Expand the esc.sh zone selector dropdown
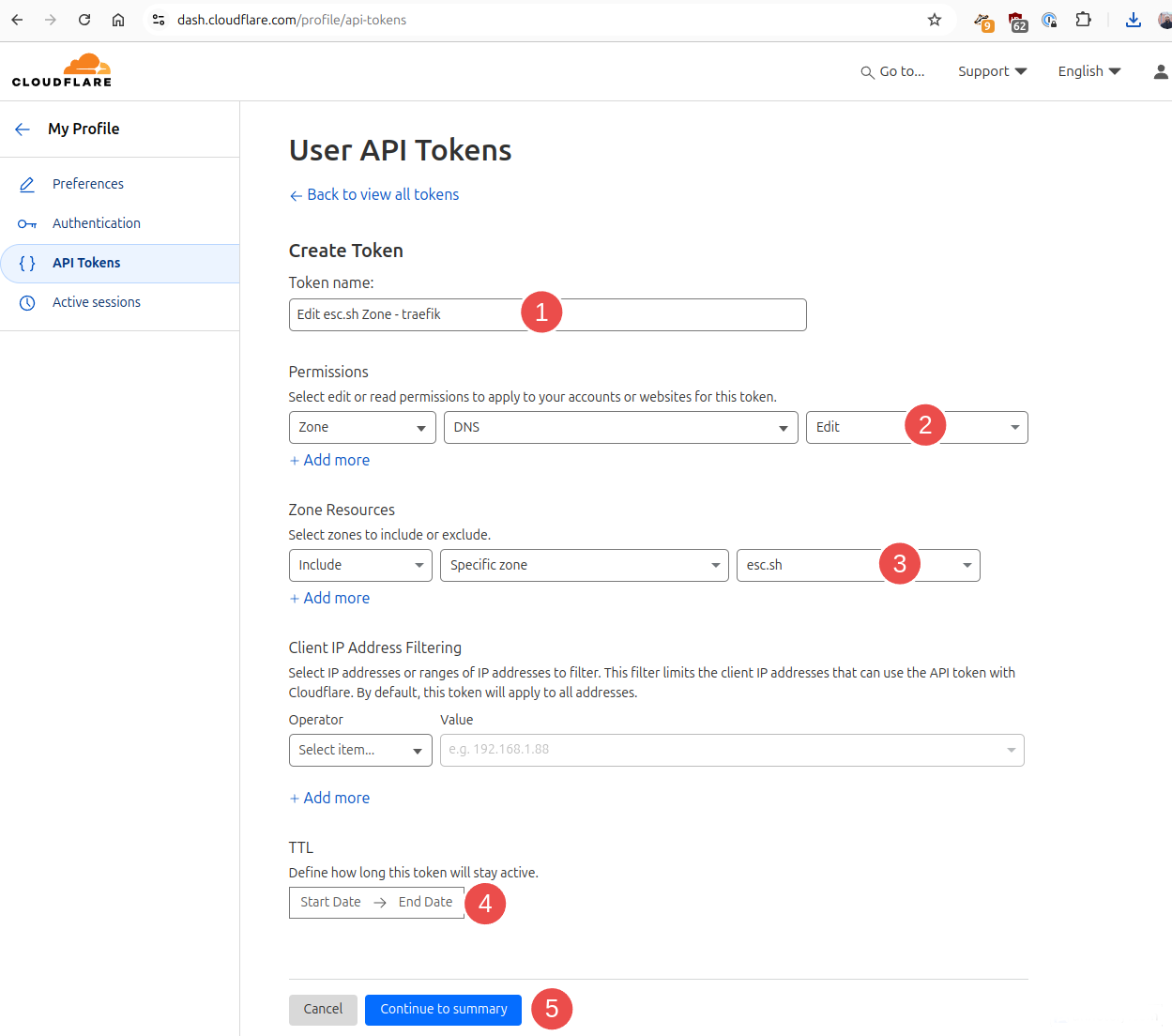 pyautogui.click(x=967, y=565)
